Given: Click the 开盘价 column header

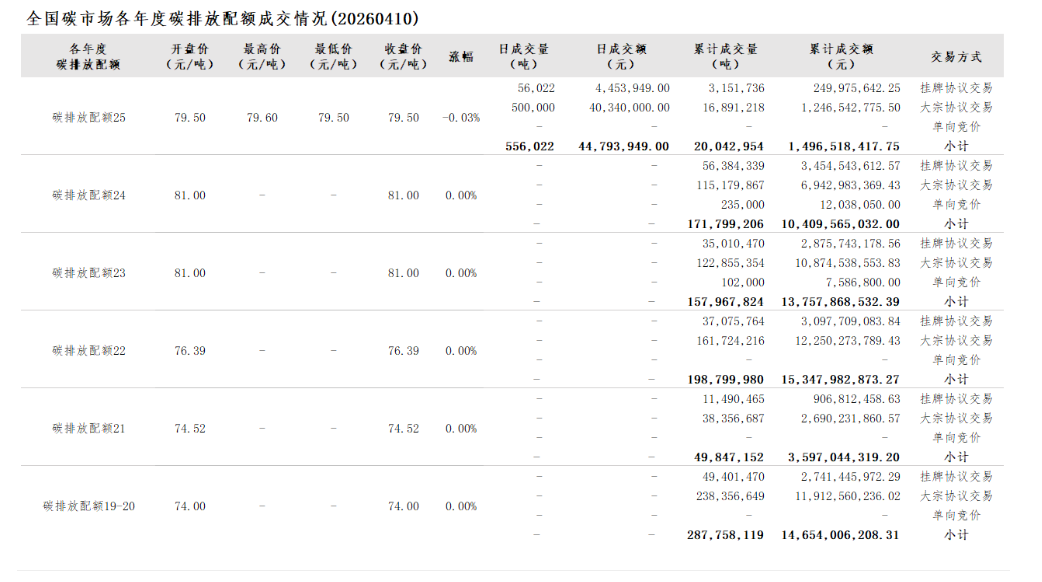Looking at the screenshot, I should (x=190, y=56).
